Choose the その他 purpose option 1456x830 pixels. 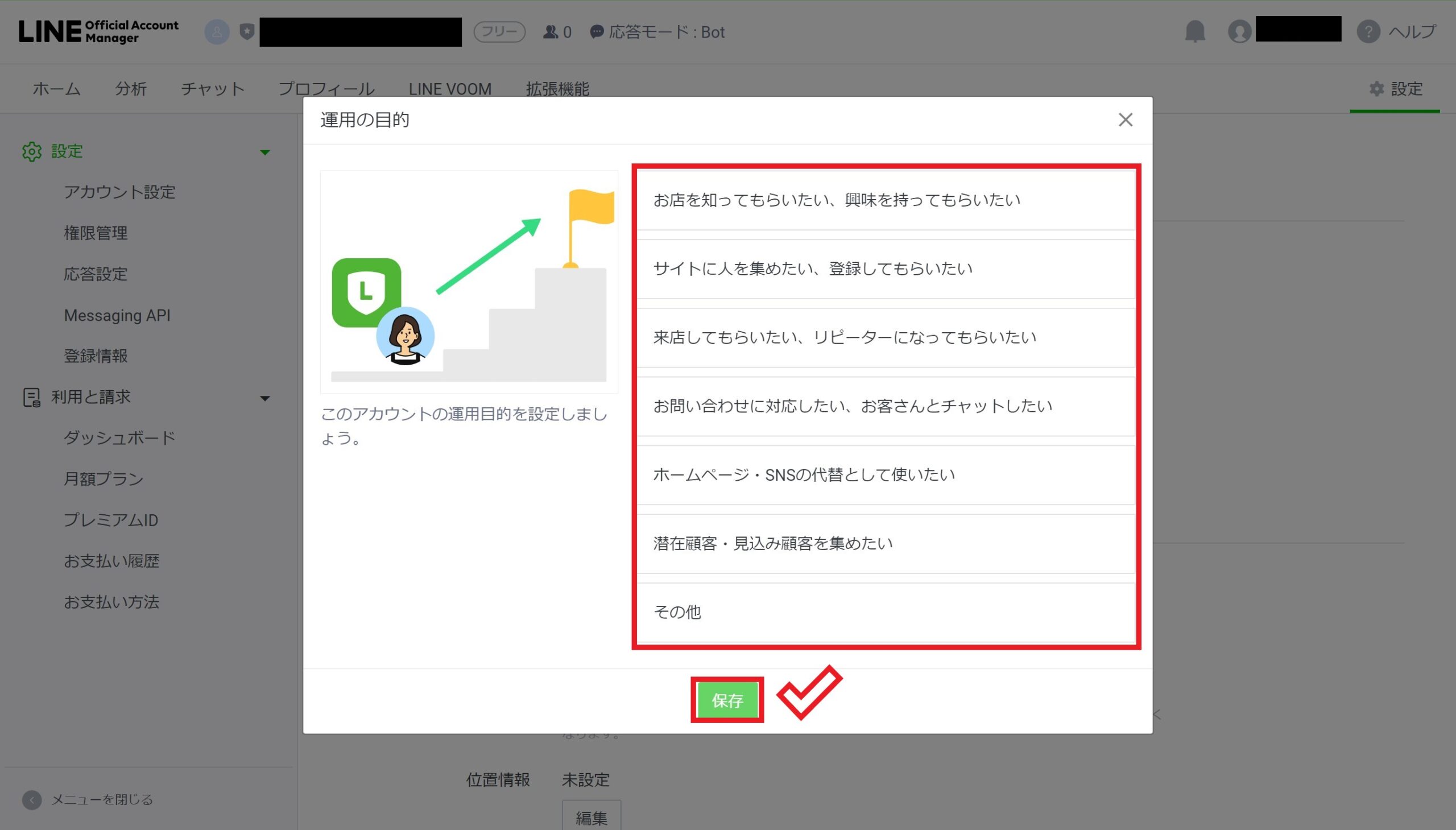pyautogui.click(x=886, y=612)
